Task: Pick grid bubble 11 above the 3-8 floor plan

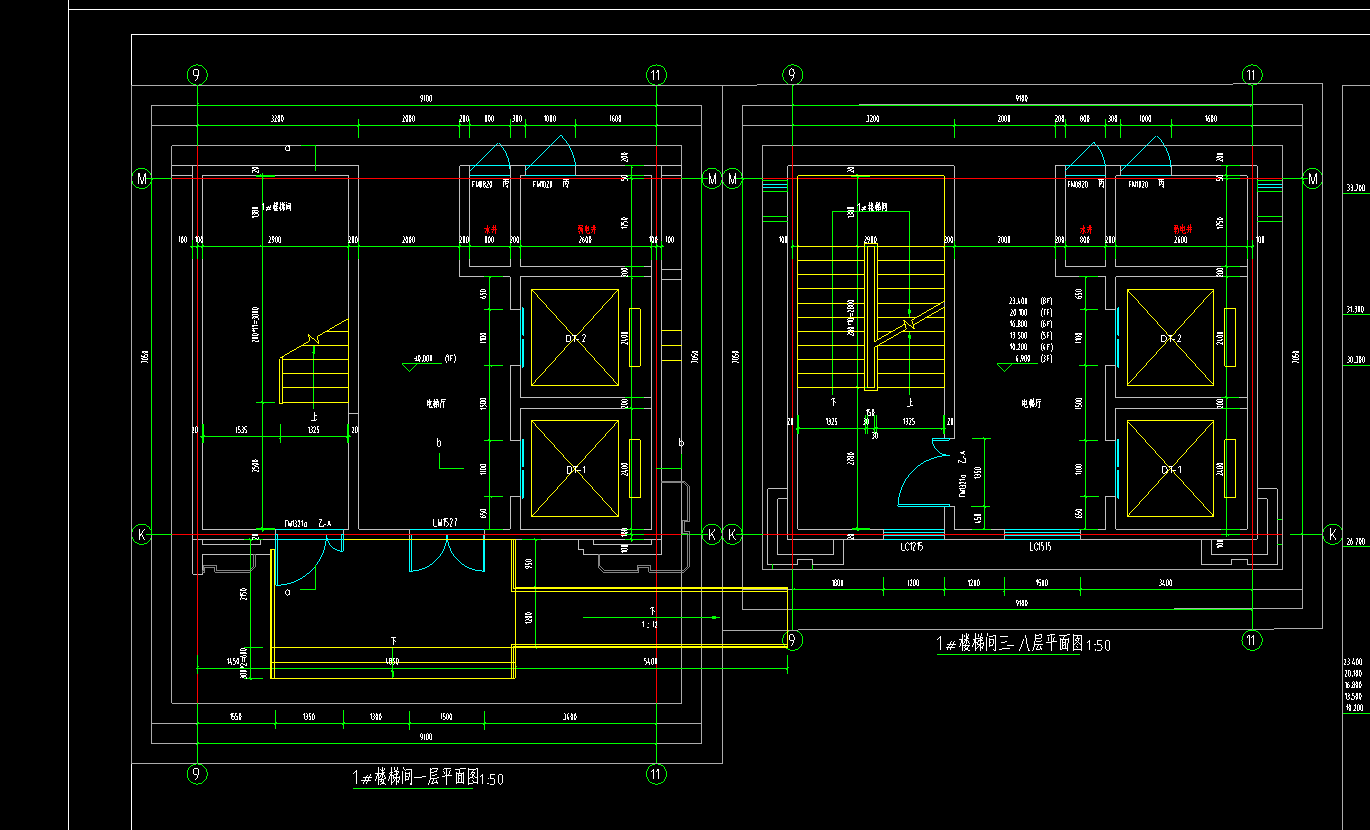Action: (x=1251, y=74)
